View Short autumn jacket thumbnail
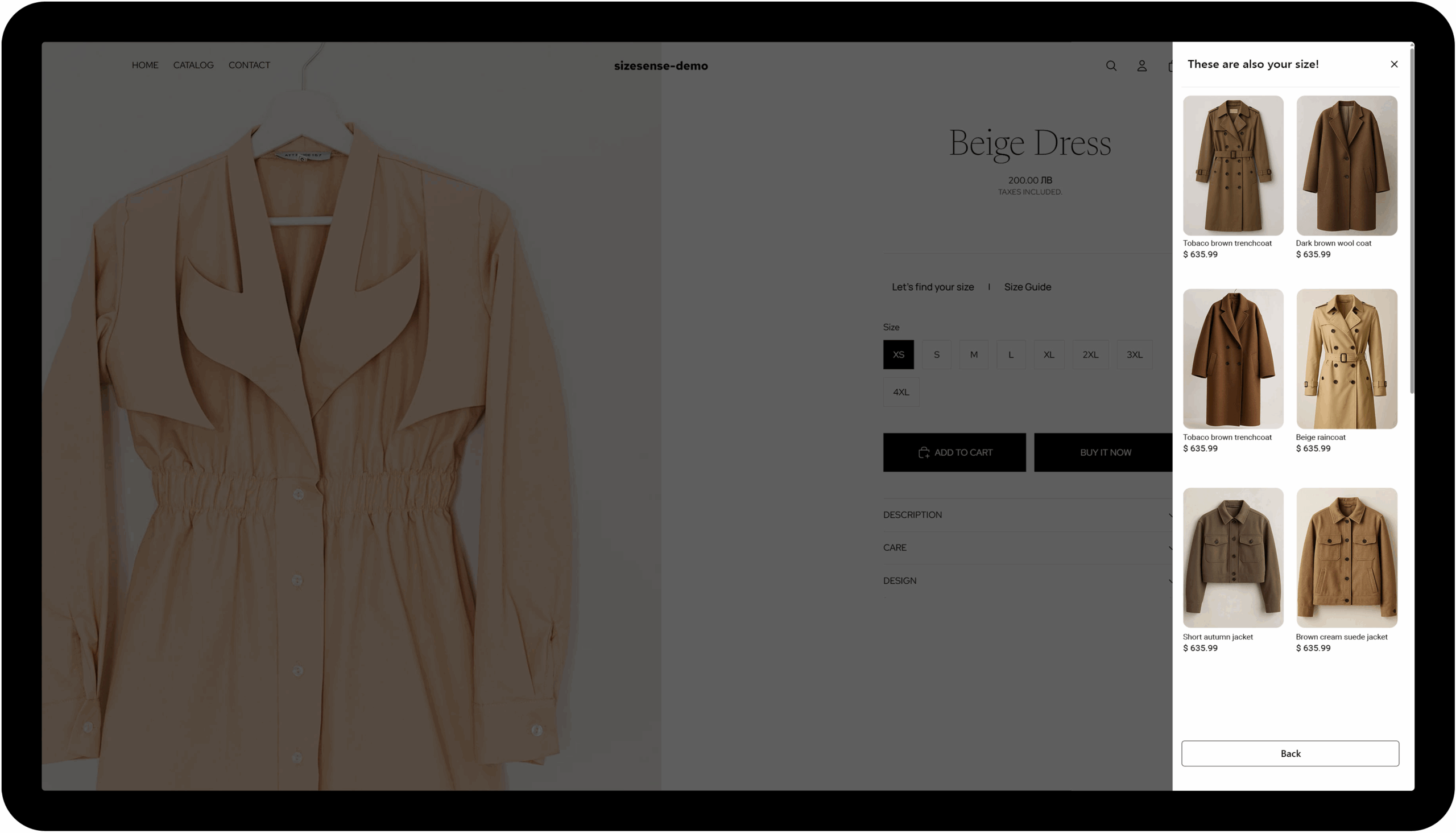The height and width of the screenshot is (833, 1456). 1232,557
